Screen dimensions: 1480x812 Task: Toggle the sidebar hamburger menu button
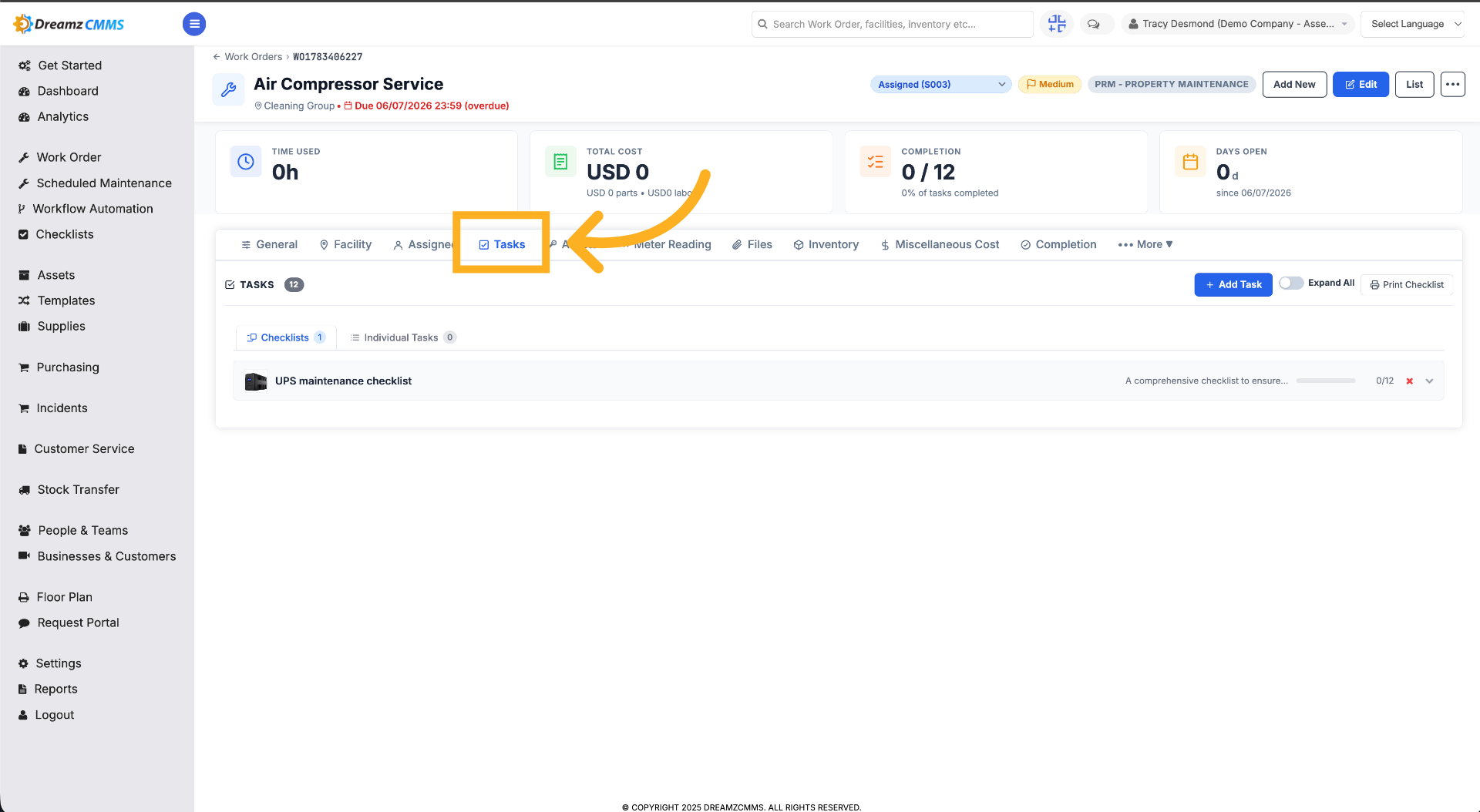click(194, 24)
